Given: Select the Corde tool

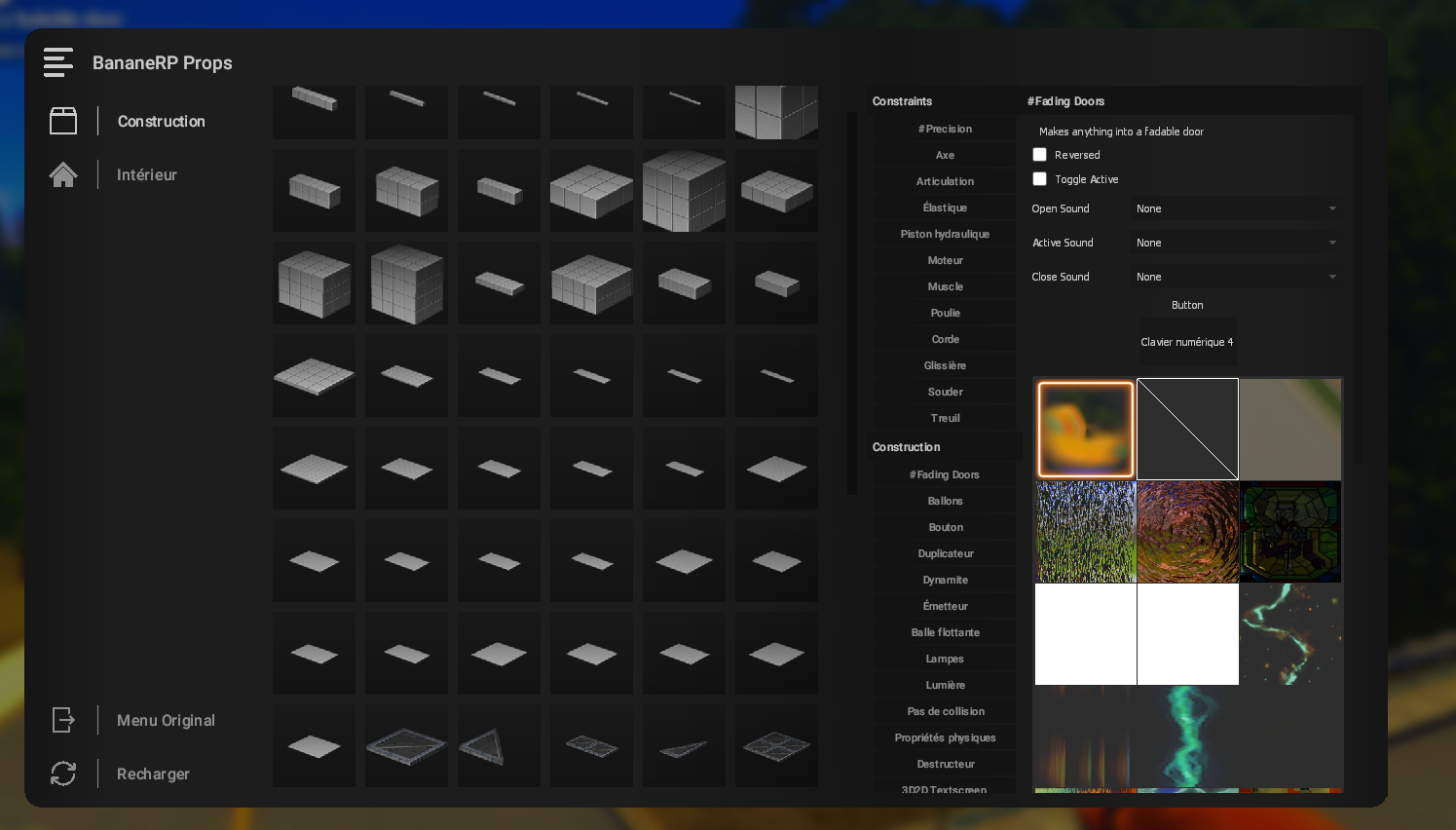Looking at the screenshot, I should [945, 339].
